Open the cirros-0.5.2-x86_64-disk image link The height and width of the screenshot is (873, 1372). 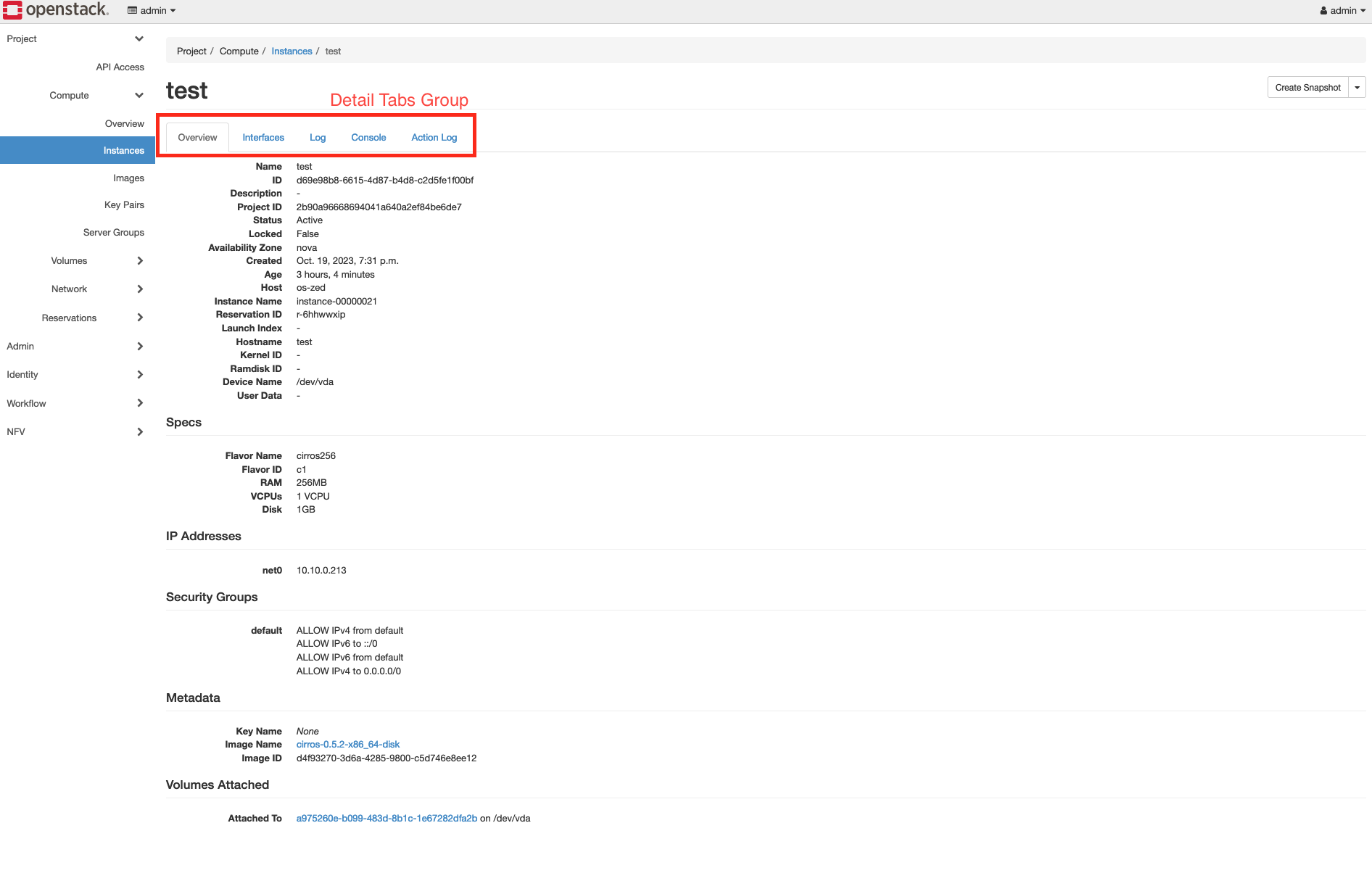(348, 744)
